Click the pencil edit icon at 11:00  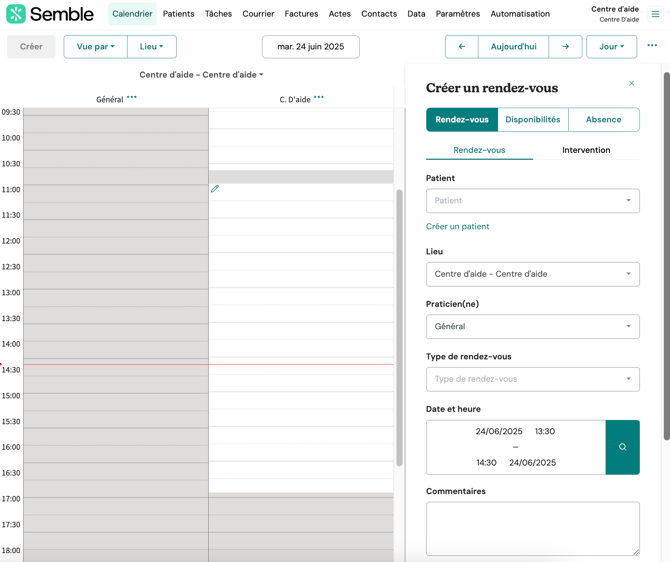(x=215, y=188)
